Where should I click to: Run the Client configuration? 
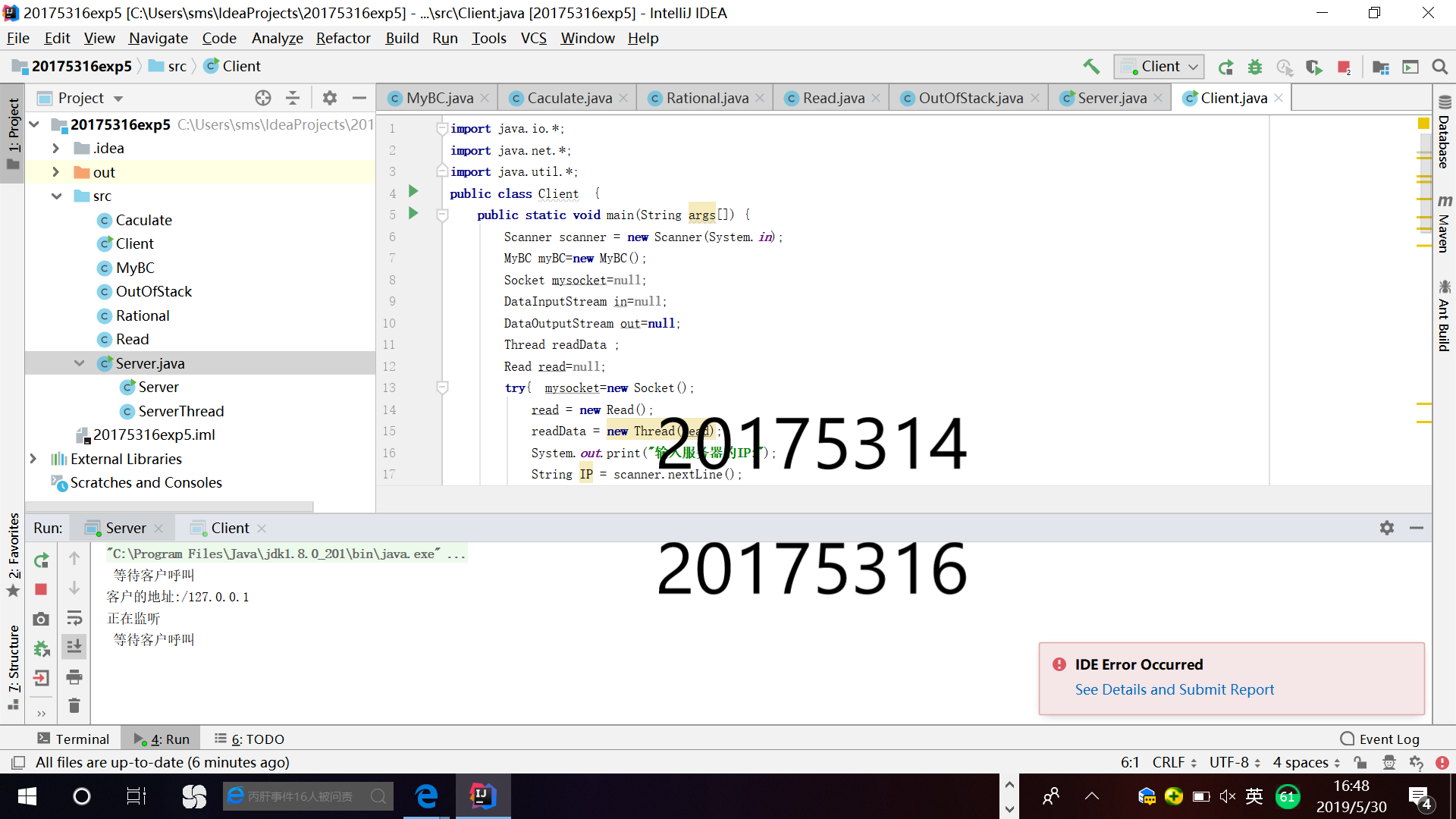1226,67
